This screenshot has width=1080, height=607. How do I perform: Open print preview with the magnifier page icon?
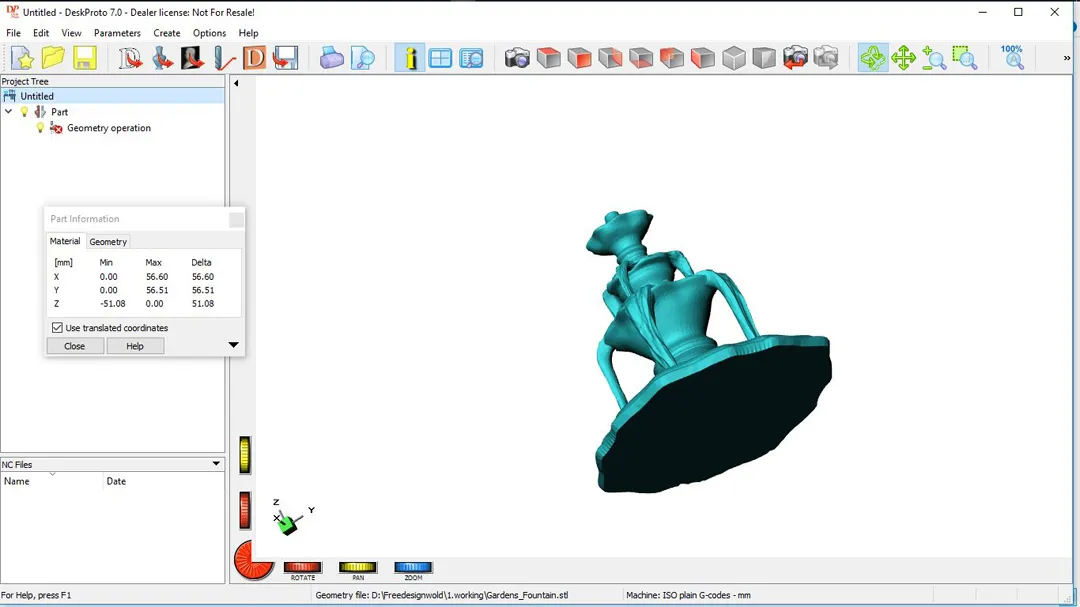coord(362,58)
